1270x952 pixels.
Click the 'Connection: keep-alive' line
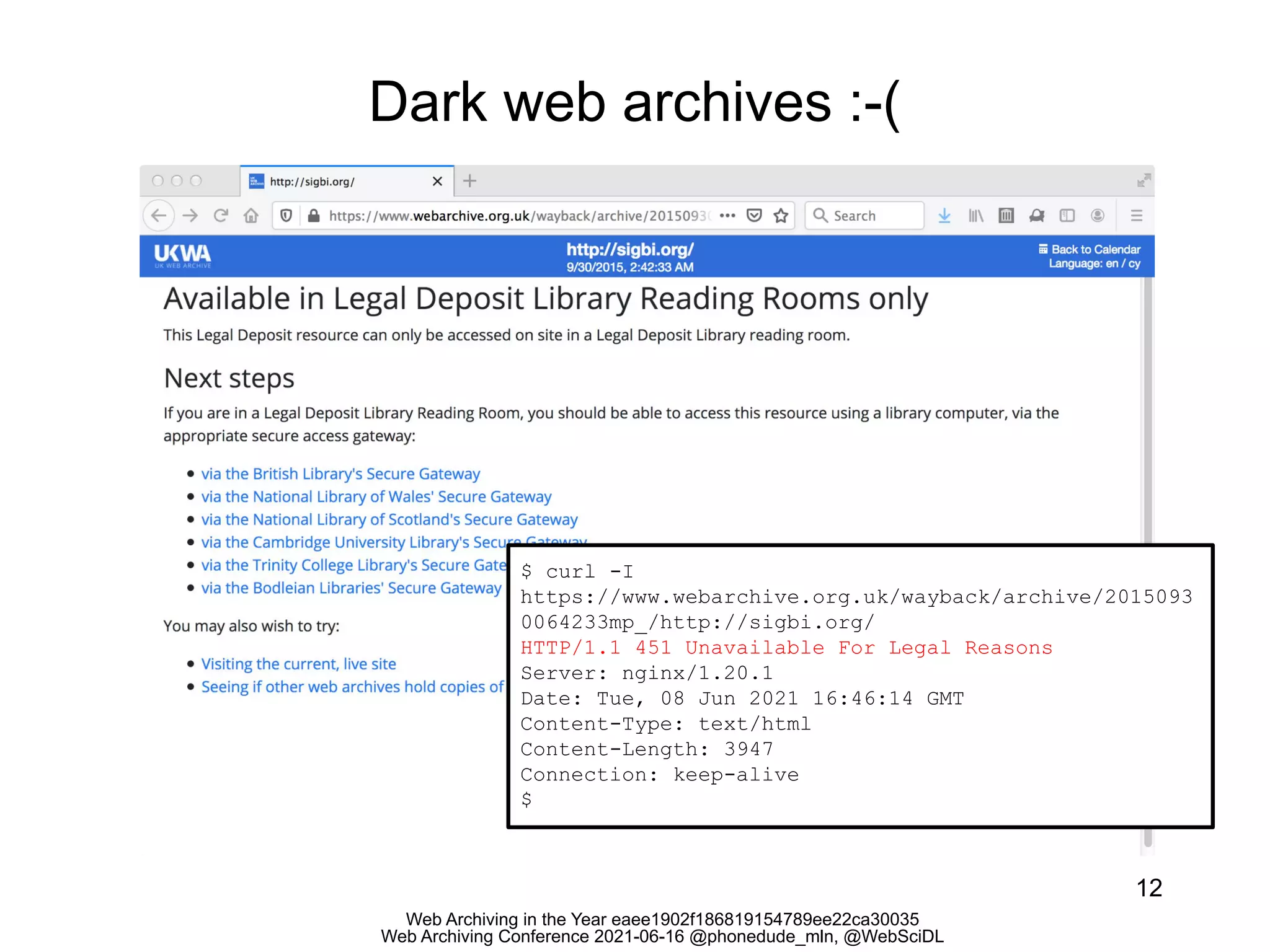coord(660,775)
